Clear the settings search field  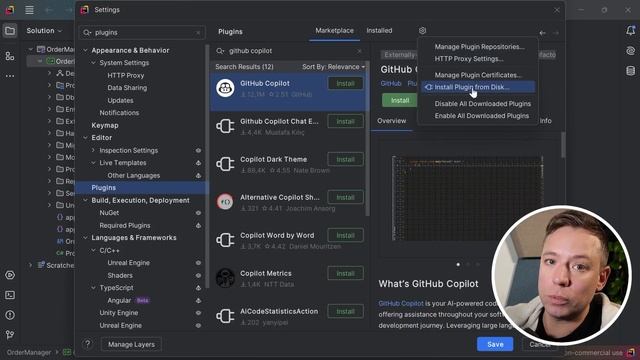198,33
